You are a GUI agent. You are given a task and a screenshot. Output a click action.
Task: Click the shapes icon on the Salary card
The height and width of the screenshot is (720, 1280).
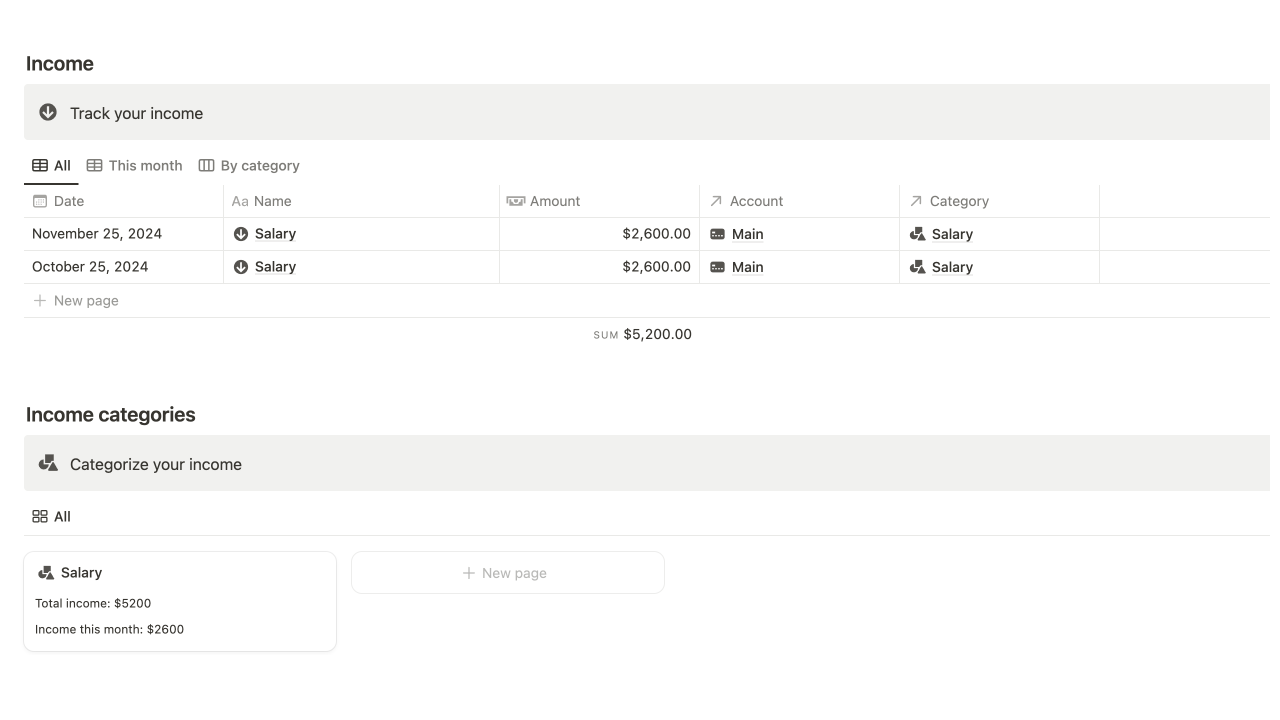coord(46,573)
